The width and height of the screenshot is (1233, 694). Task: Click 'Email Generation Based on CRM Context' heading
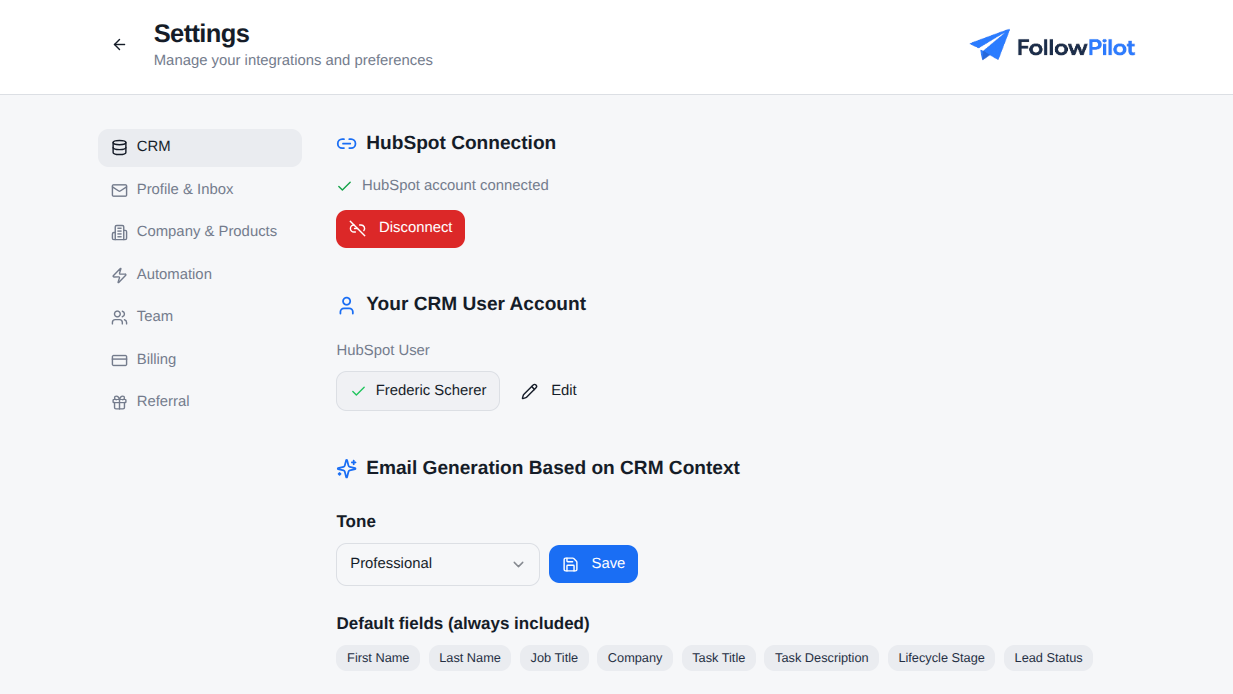[x=553, y=468]
